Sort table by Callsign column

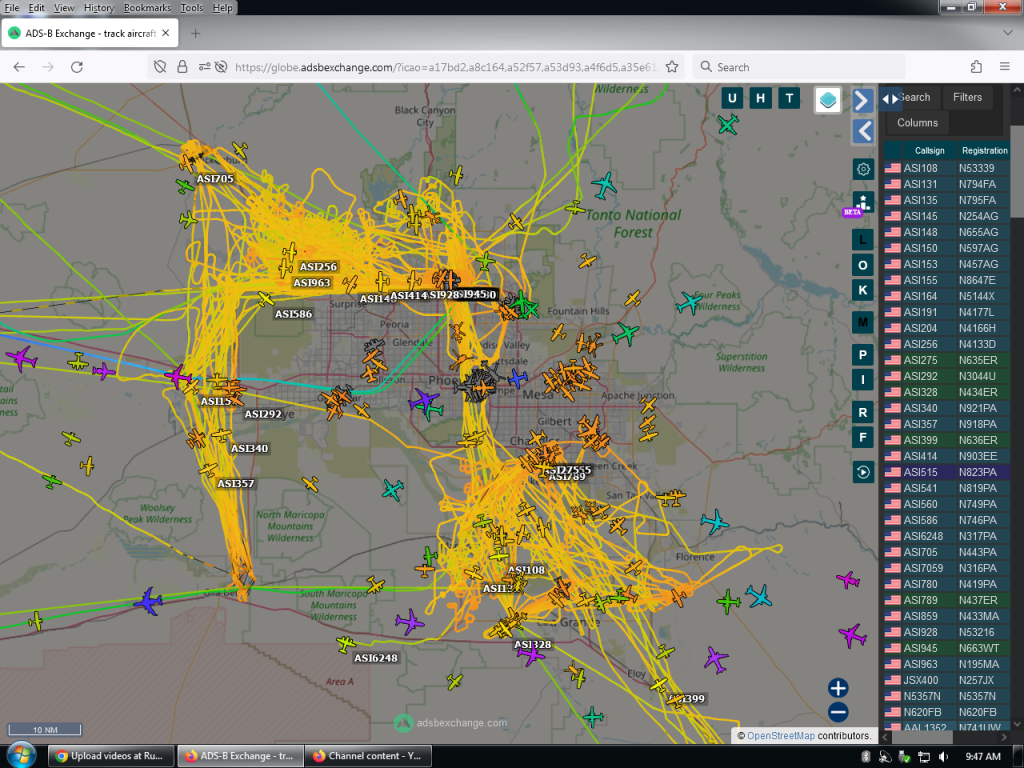click(929, 151)
